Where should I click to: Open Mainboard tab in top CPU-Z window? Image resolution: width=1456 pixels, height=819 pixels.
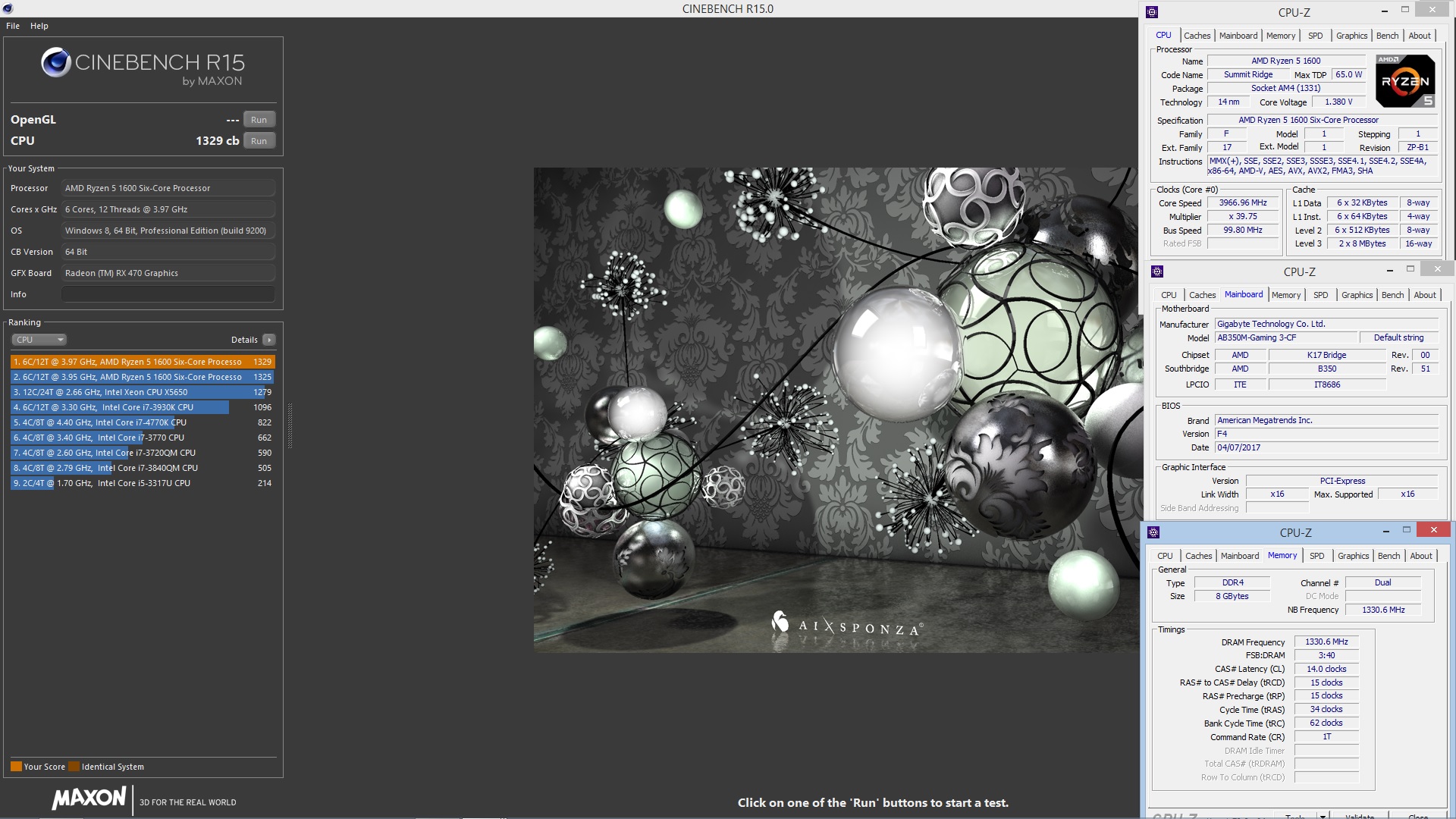(x=1238, y=36)
